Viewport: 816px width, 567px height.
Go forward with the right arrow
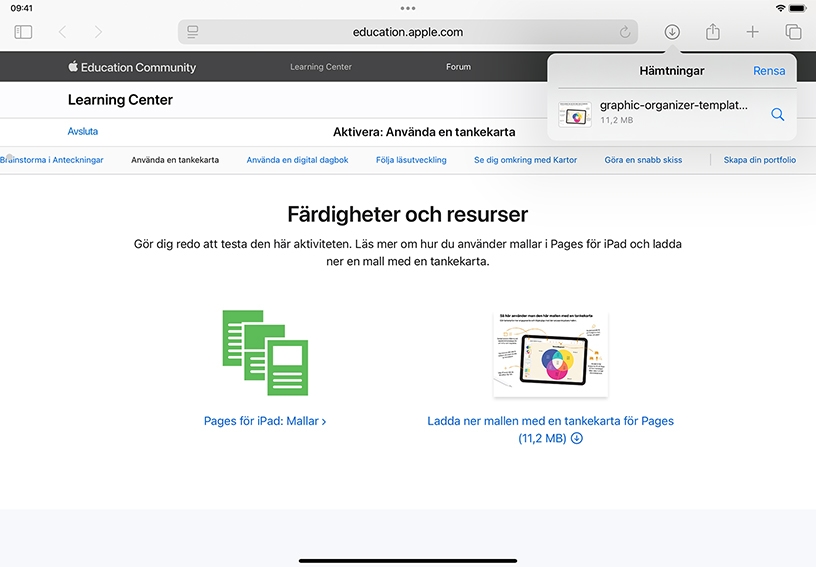click(98, 32)
